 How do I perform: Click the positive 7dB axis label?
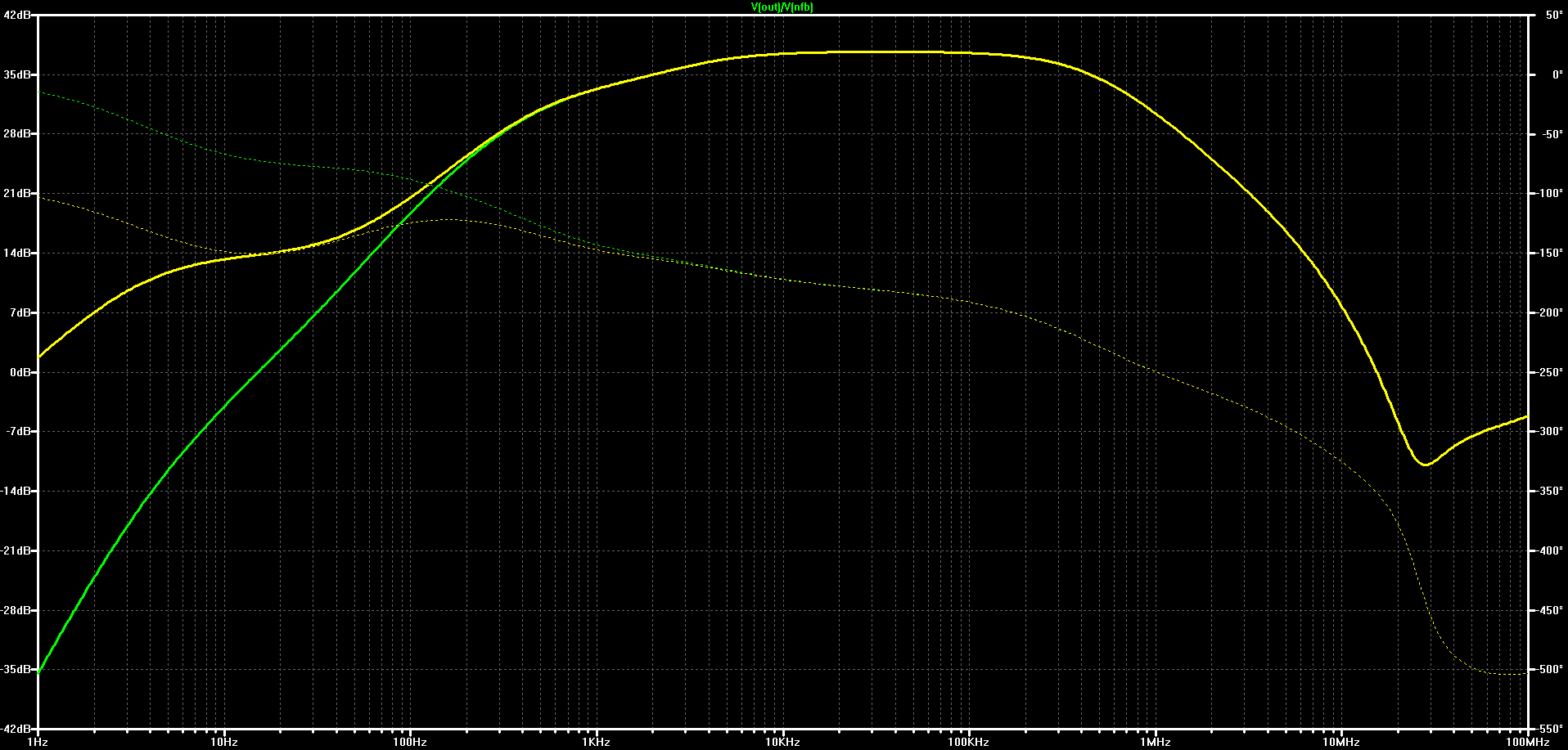coord(20,313)
